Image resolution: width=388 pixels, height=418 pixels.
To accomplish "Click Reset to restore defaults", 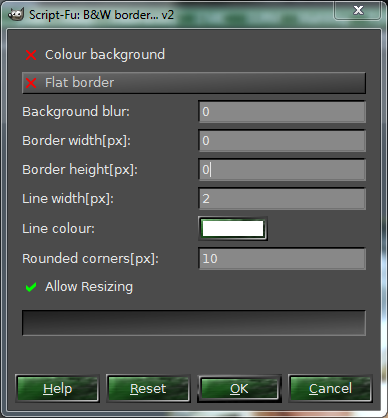I will [x=148, y=389].
